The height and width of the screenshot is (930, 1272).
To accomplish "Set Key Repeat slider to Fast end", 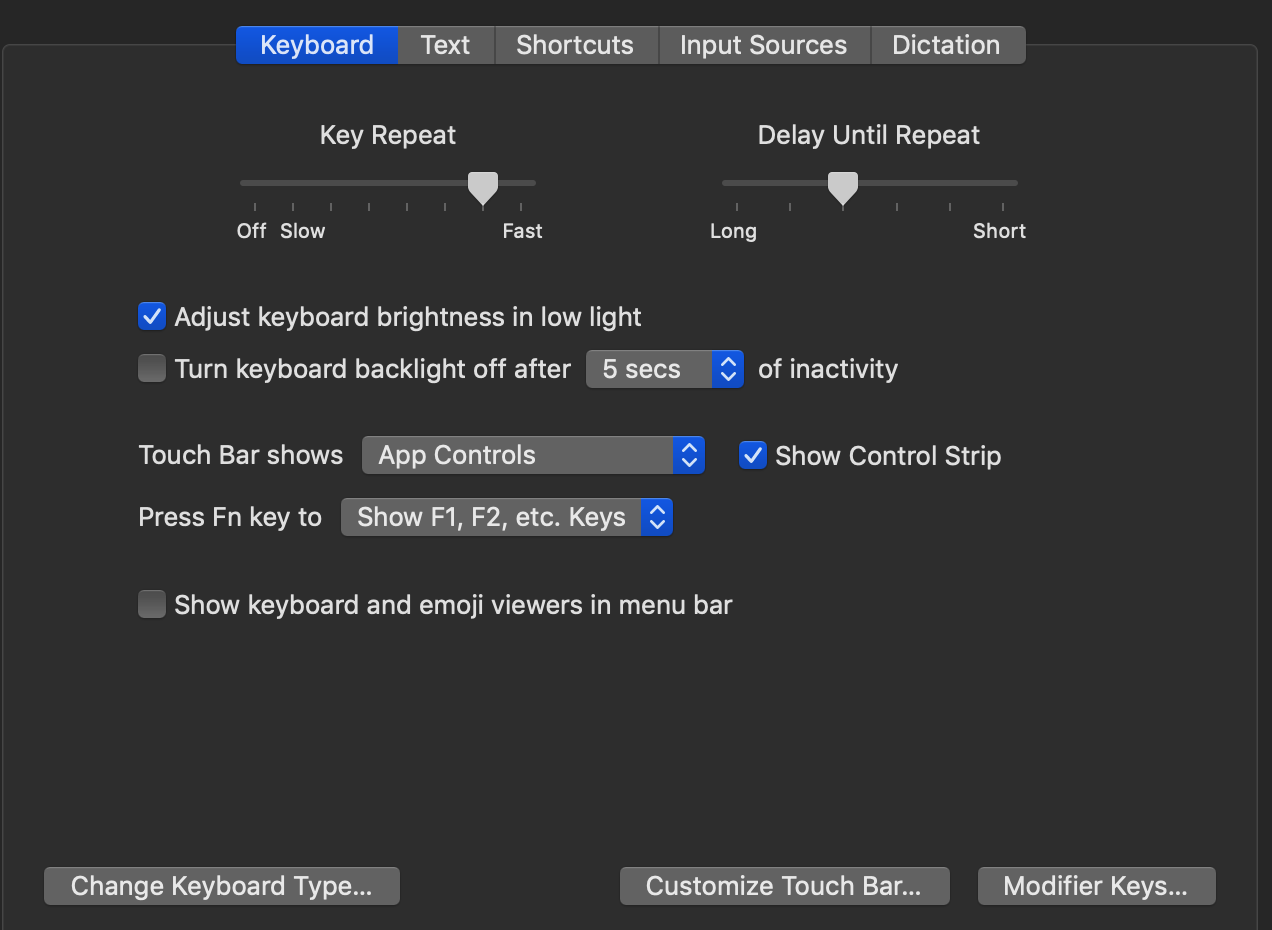I will point(521,184).
